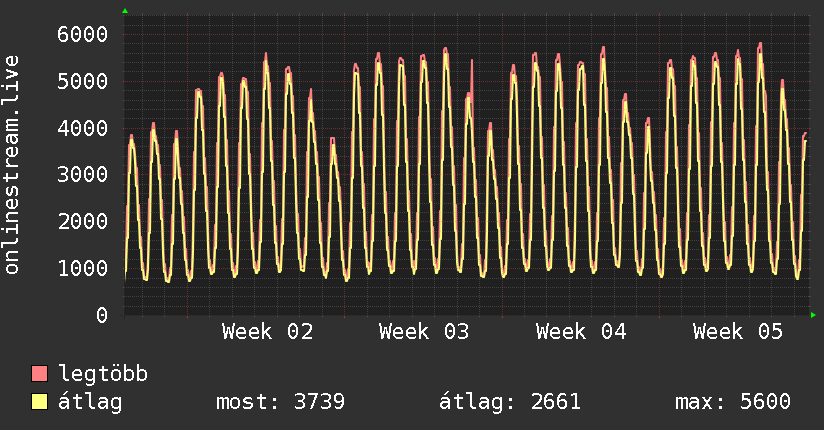This screenshot has height=430, width=824.
Task: Select the legtöbb legend label
Action: click(x=103, y=375)
